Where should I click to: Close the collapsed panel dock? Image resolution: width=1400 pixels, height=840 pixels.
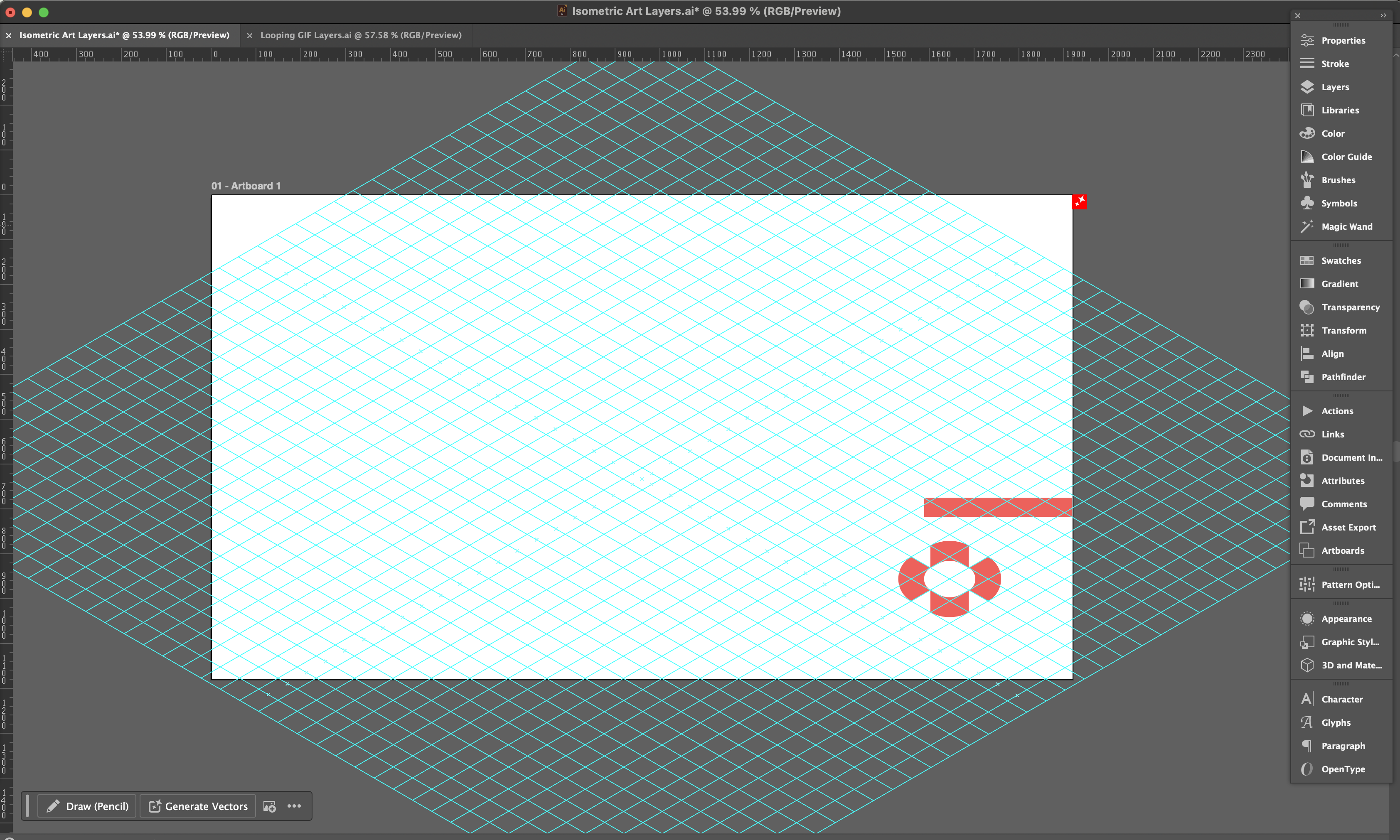[x=1298, y=15]
